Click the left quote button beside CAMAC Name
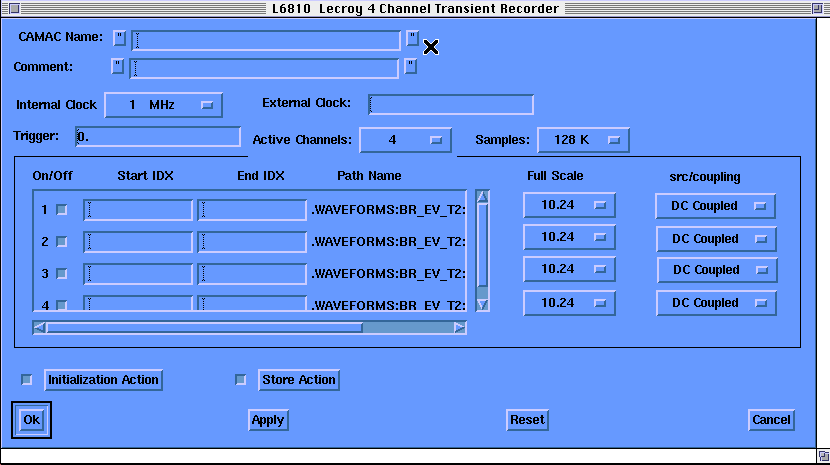This screenshot has height=465, width=830. tap(119, 39)
